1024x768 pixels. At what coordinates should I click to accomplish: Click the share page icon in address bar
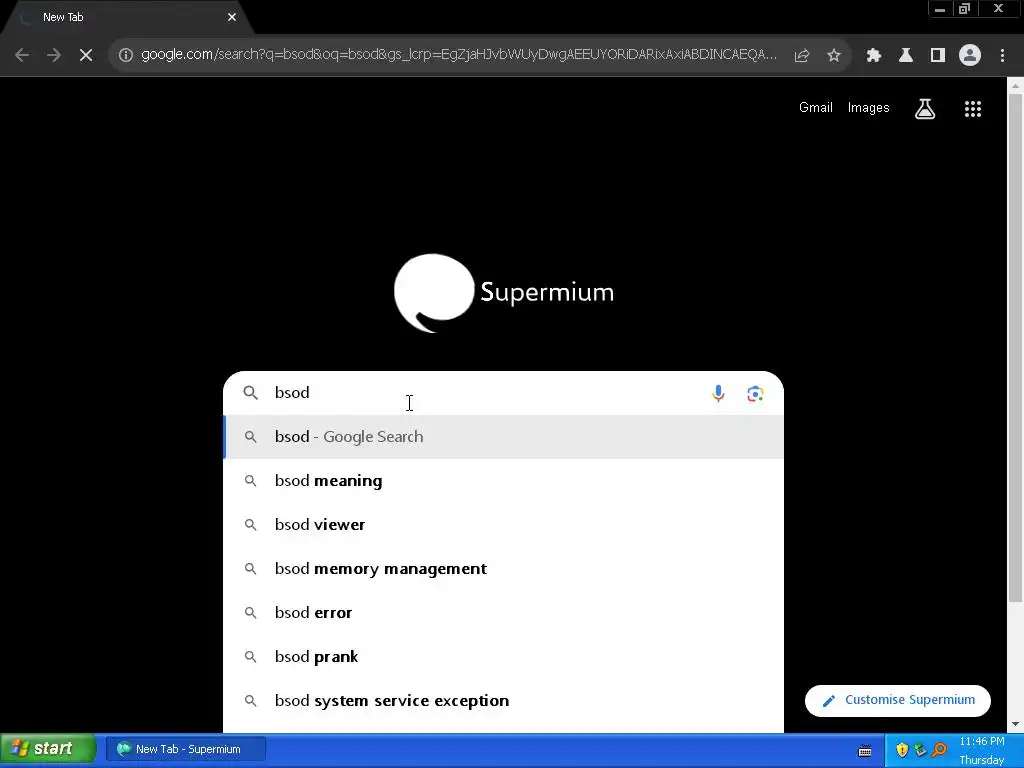point(801,56)
